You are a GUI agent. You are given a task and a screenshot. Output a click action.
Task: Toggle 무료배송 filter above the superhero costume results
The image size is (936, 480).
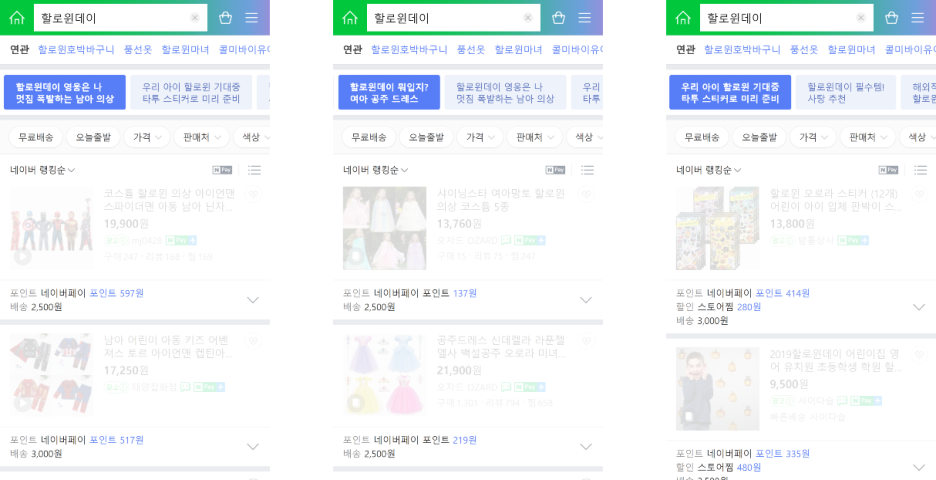[x=35, y=137]
